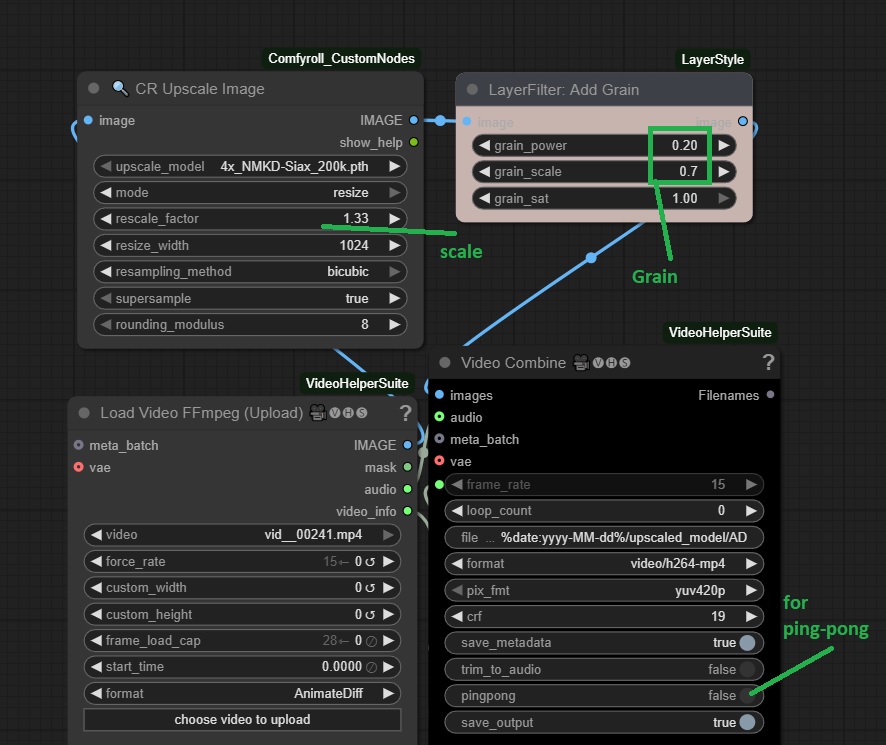Click the LayerStyle badge label
Image resolution: width=886 pixels, height=745 pixels.
712,60
